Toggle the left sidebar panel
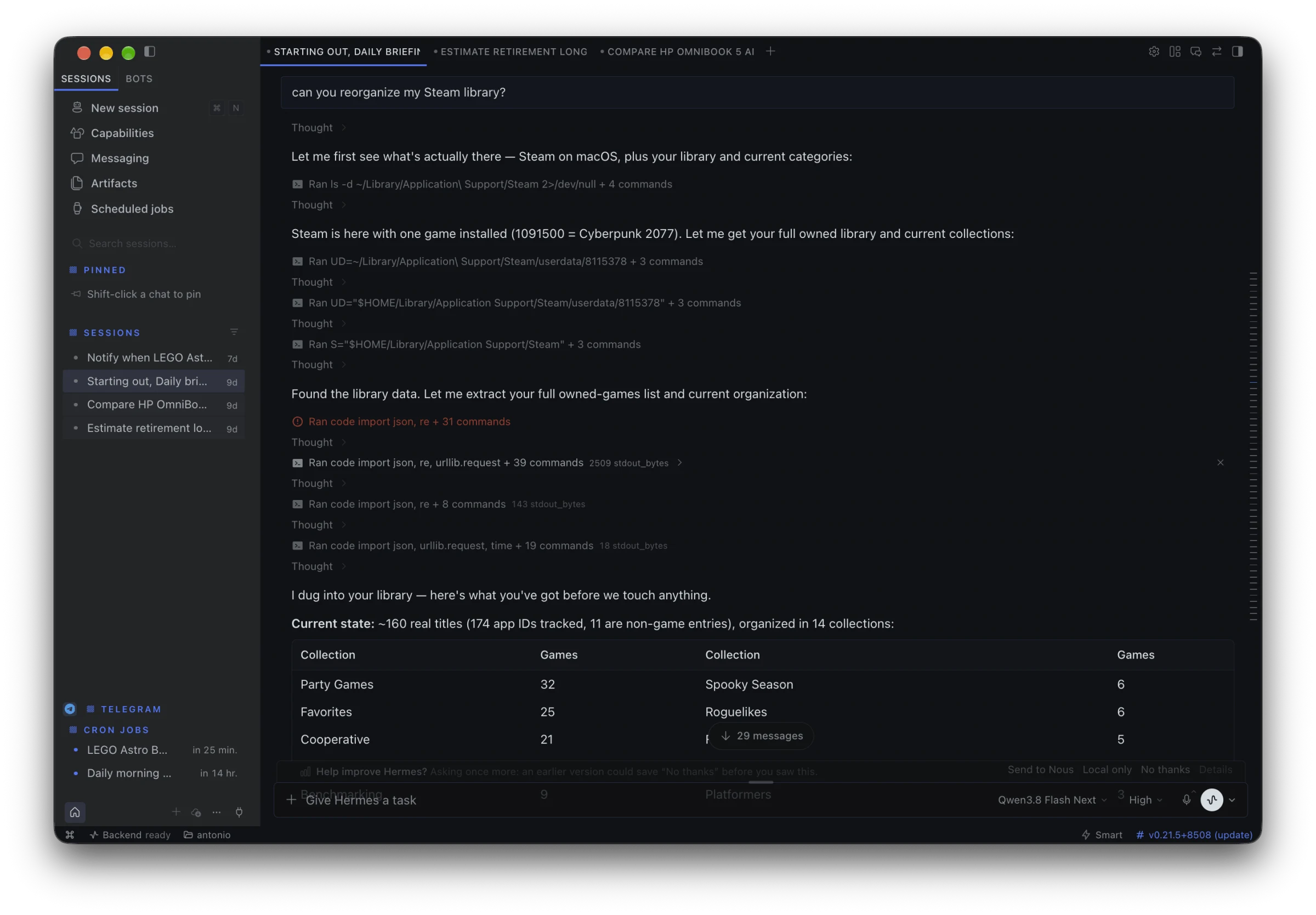The height and width of the screenshot is (915, 1316). coord(150,52)
